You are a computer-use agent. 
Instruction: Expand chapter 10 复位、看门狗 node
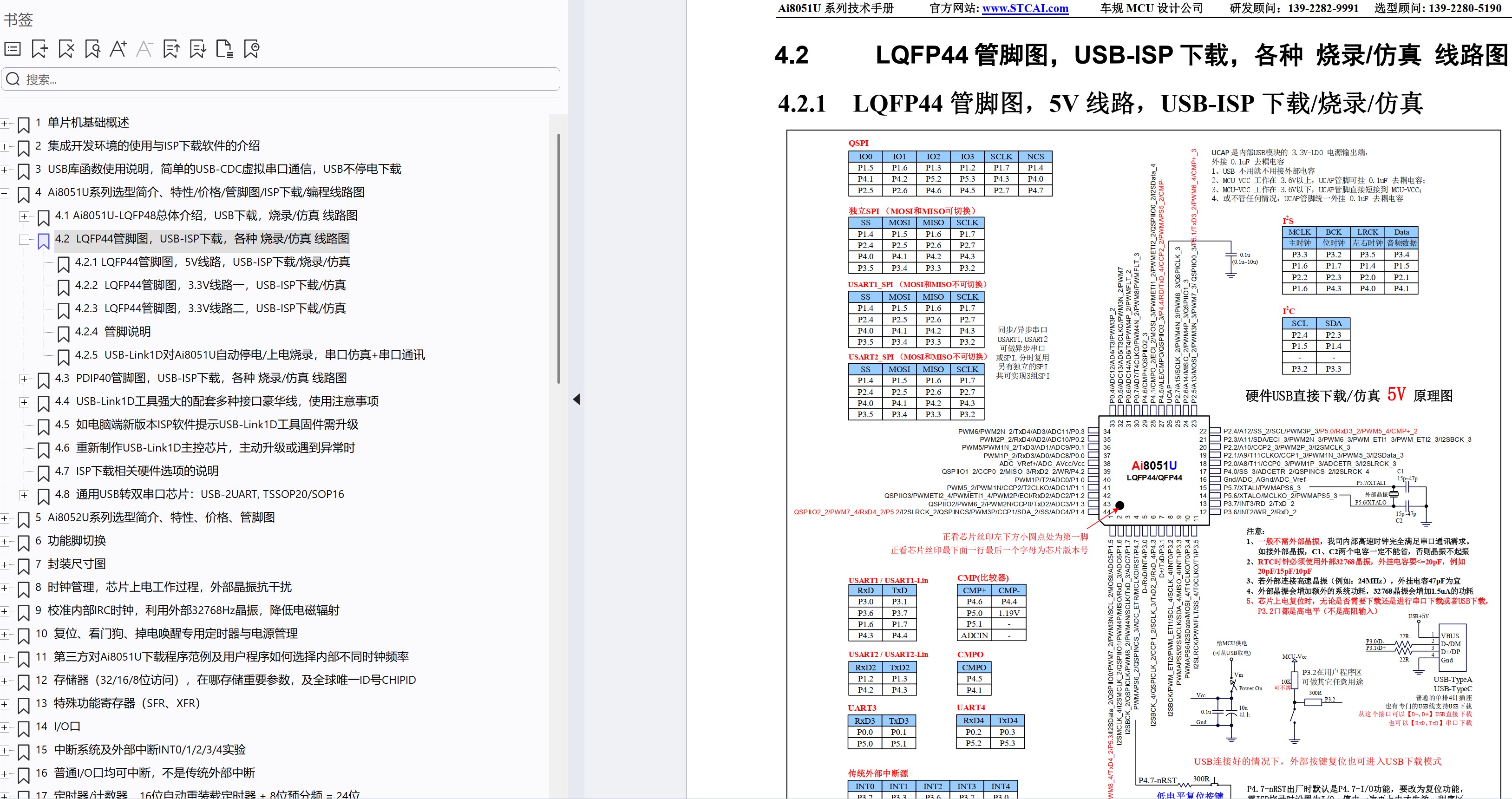4,635
